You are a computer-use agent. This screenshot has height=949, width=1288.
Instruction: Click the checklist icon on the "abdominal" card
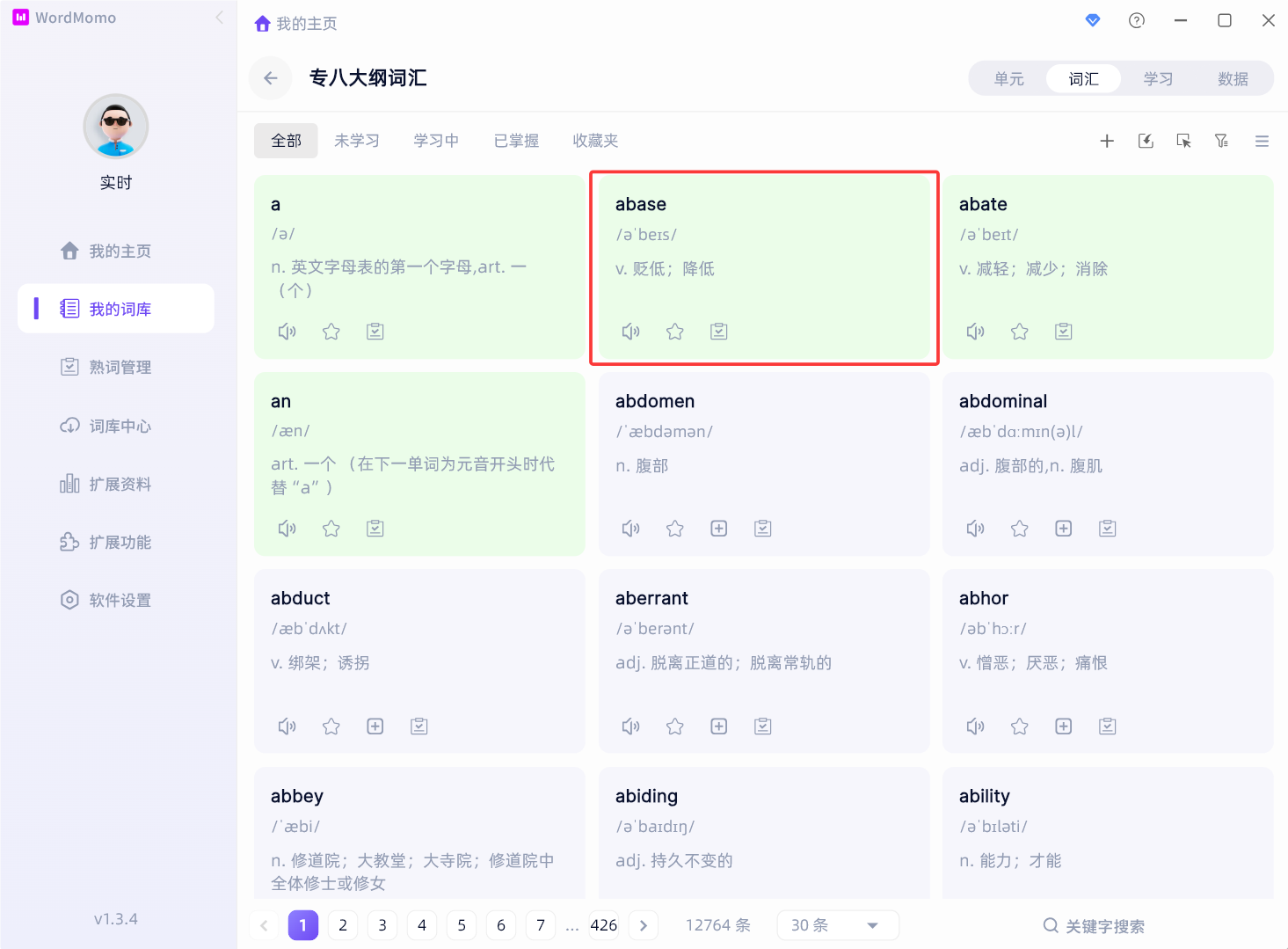point(1108,529)
